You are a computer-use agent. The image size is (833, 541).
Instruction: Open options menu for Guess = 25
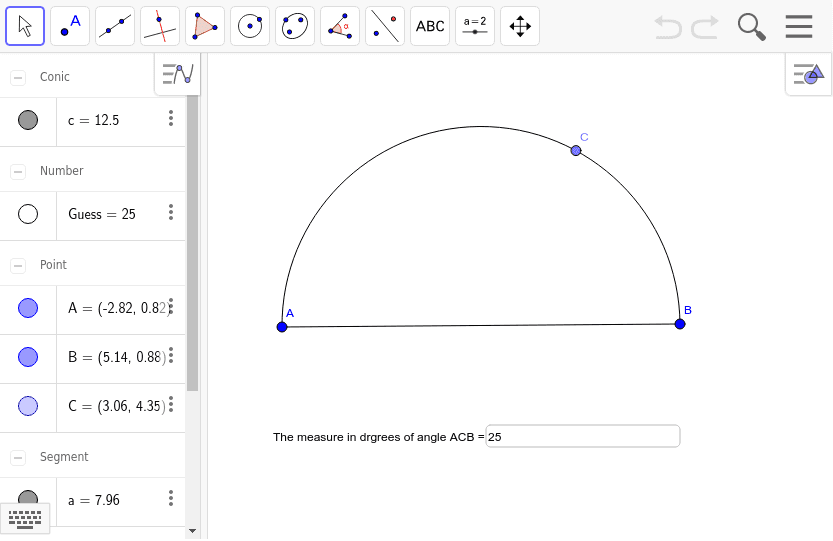(171, 212)
